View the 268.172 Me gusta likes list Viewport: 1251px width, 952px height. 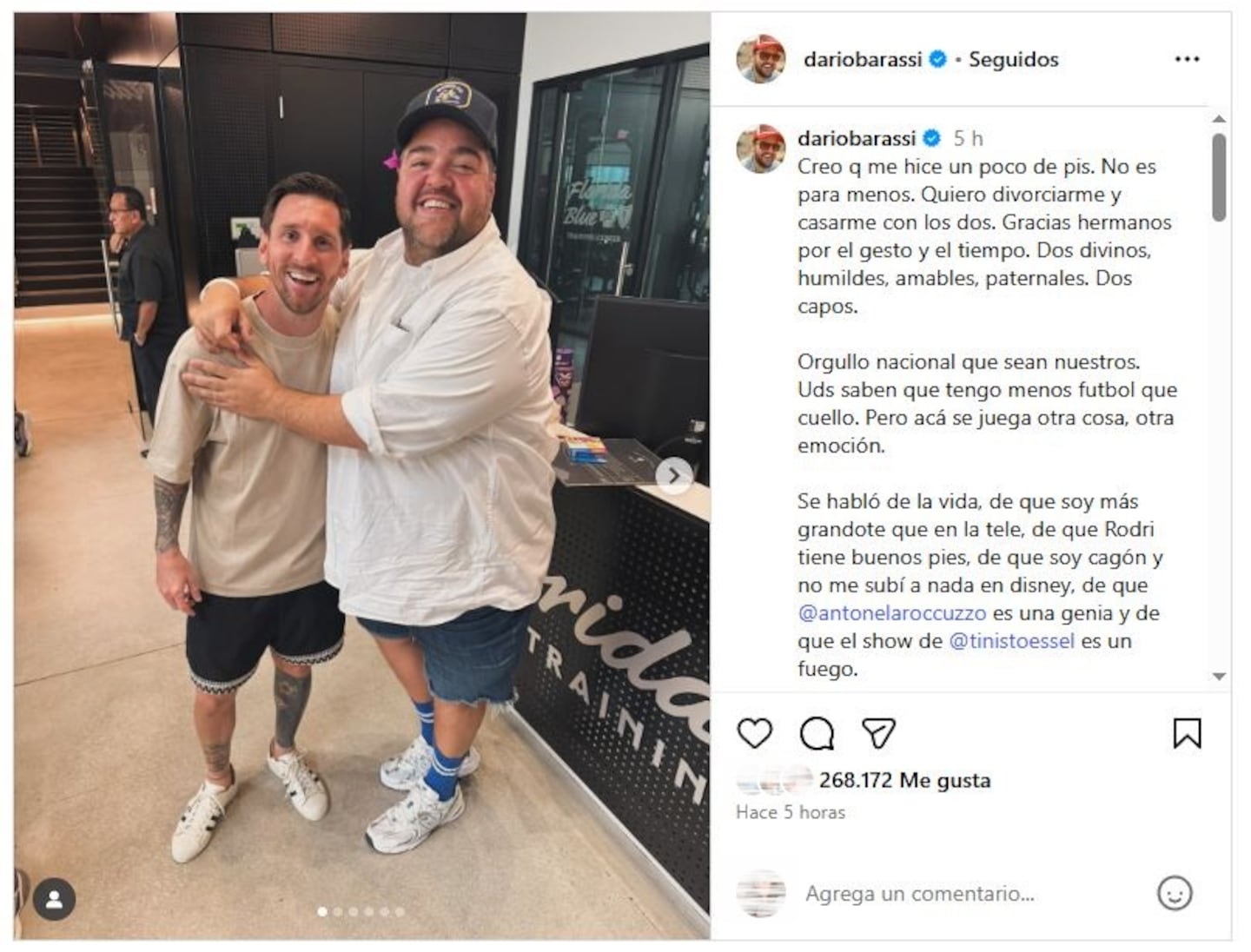click(904, 780)
